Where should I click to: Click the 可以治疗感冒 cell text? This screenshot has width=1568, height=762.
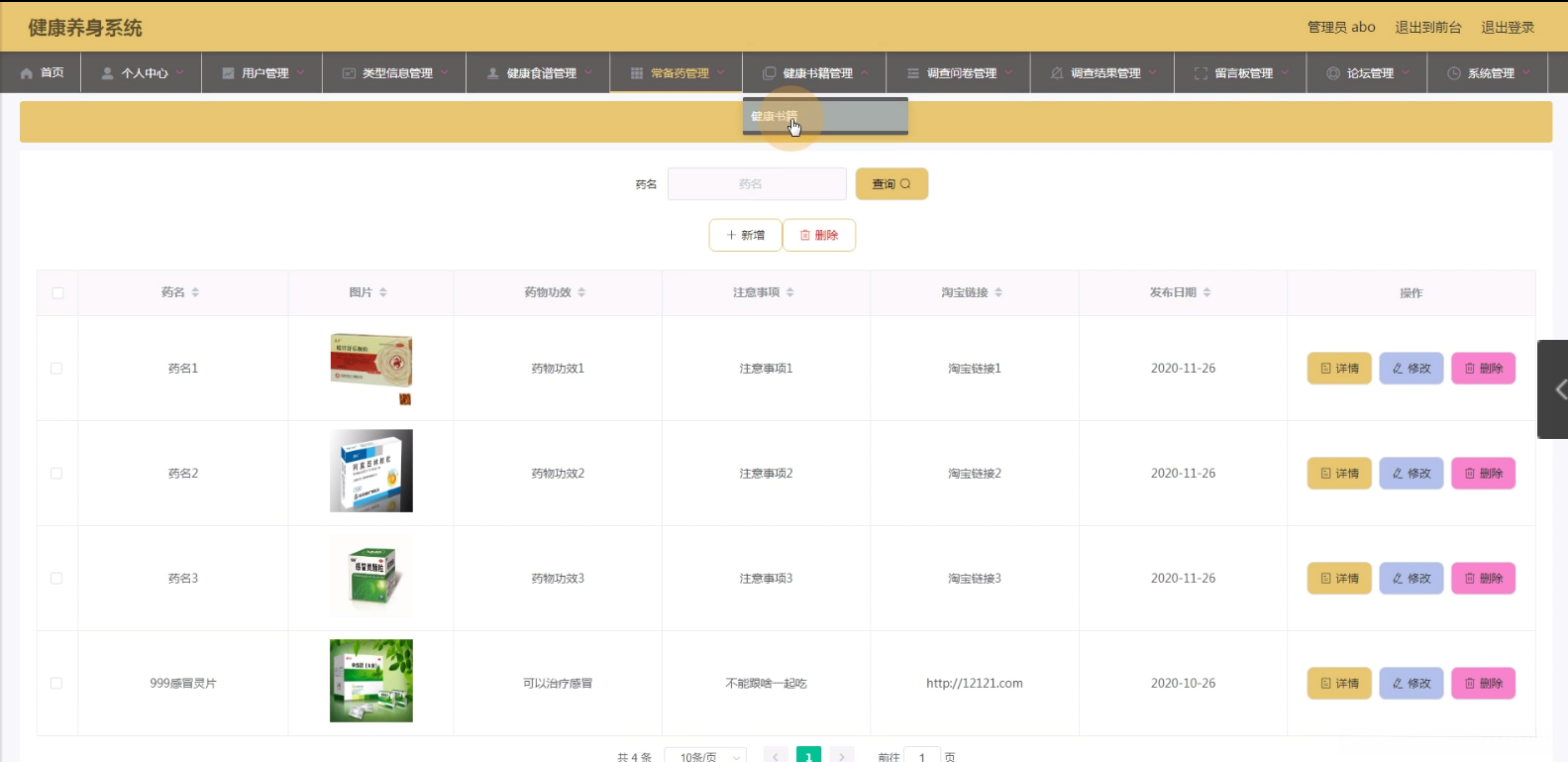558,684
